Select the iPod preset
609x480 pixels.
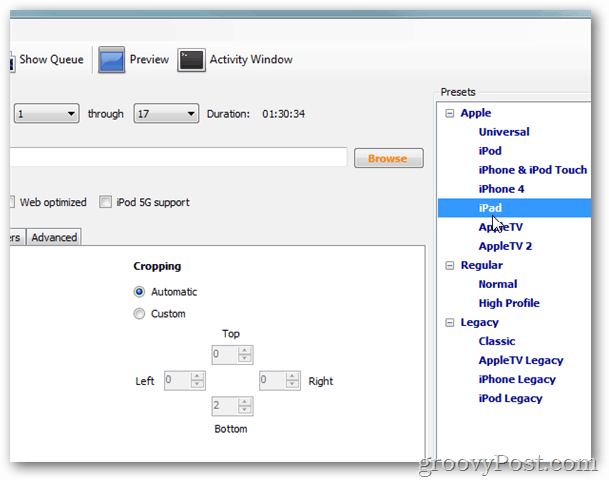[490, 151]
